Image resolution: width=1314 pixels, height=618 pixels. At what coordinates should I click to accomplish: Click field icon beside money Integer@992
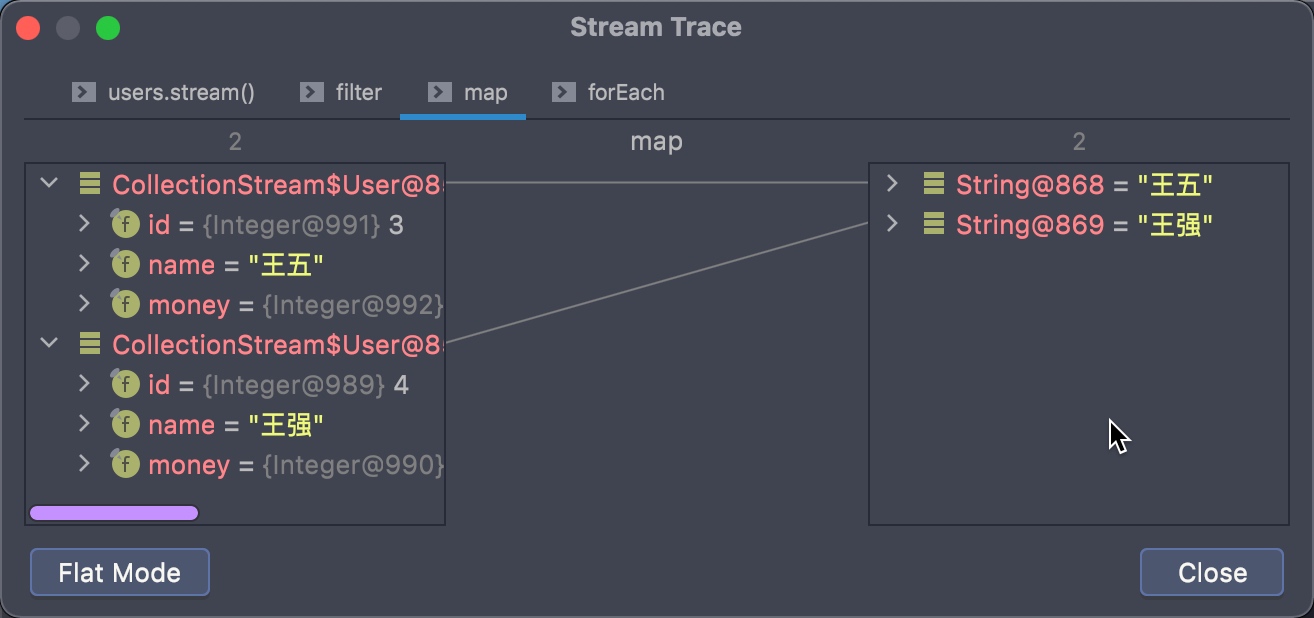(125, 305)
